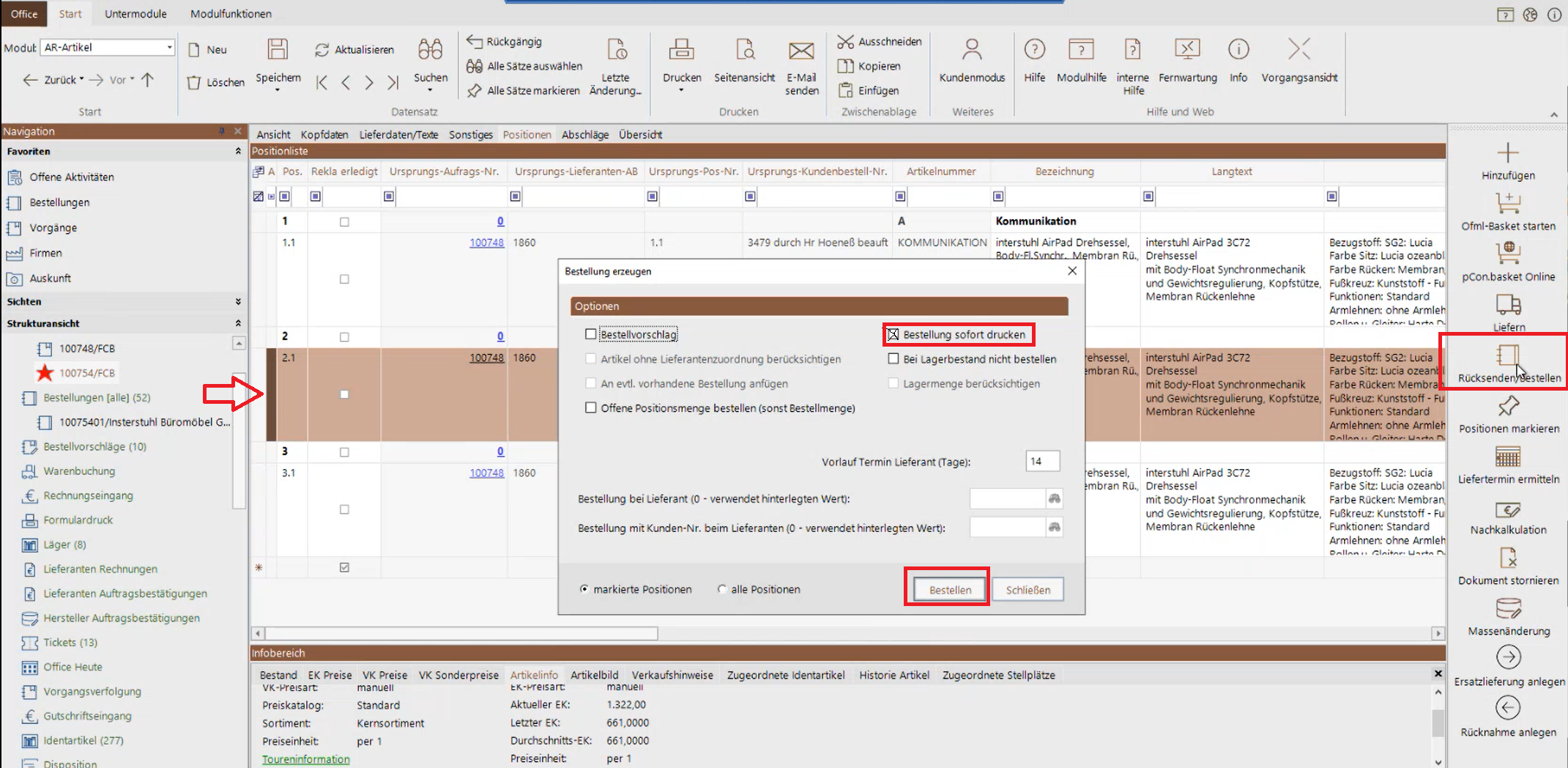Click Liefertermin ermitteln icon

pos(1508,457)
